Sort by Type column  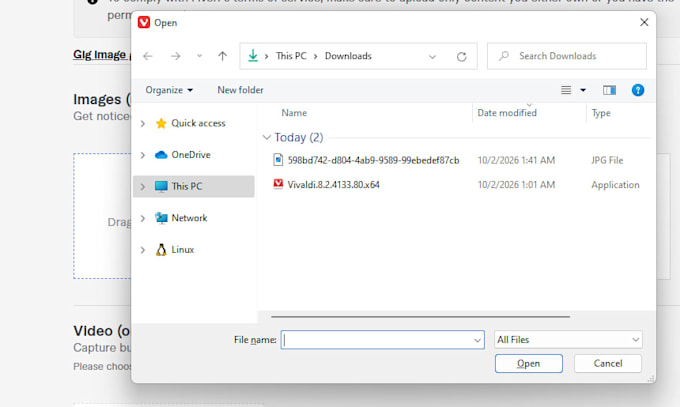[601, 113]
